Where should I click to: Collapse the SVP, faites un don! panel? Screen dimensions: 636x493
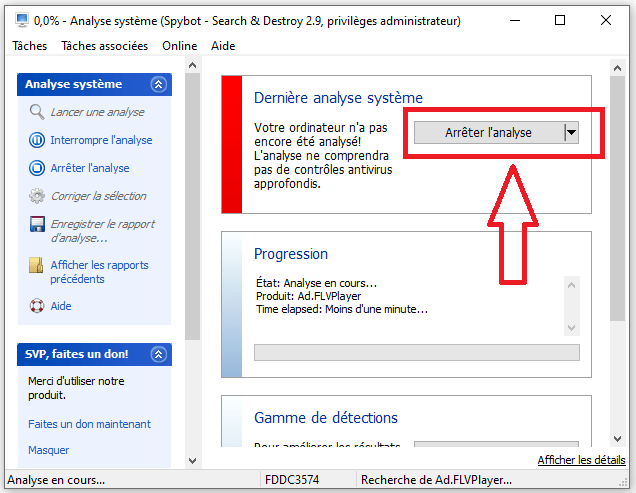point(159,354)
